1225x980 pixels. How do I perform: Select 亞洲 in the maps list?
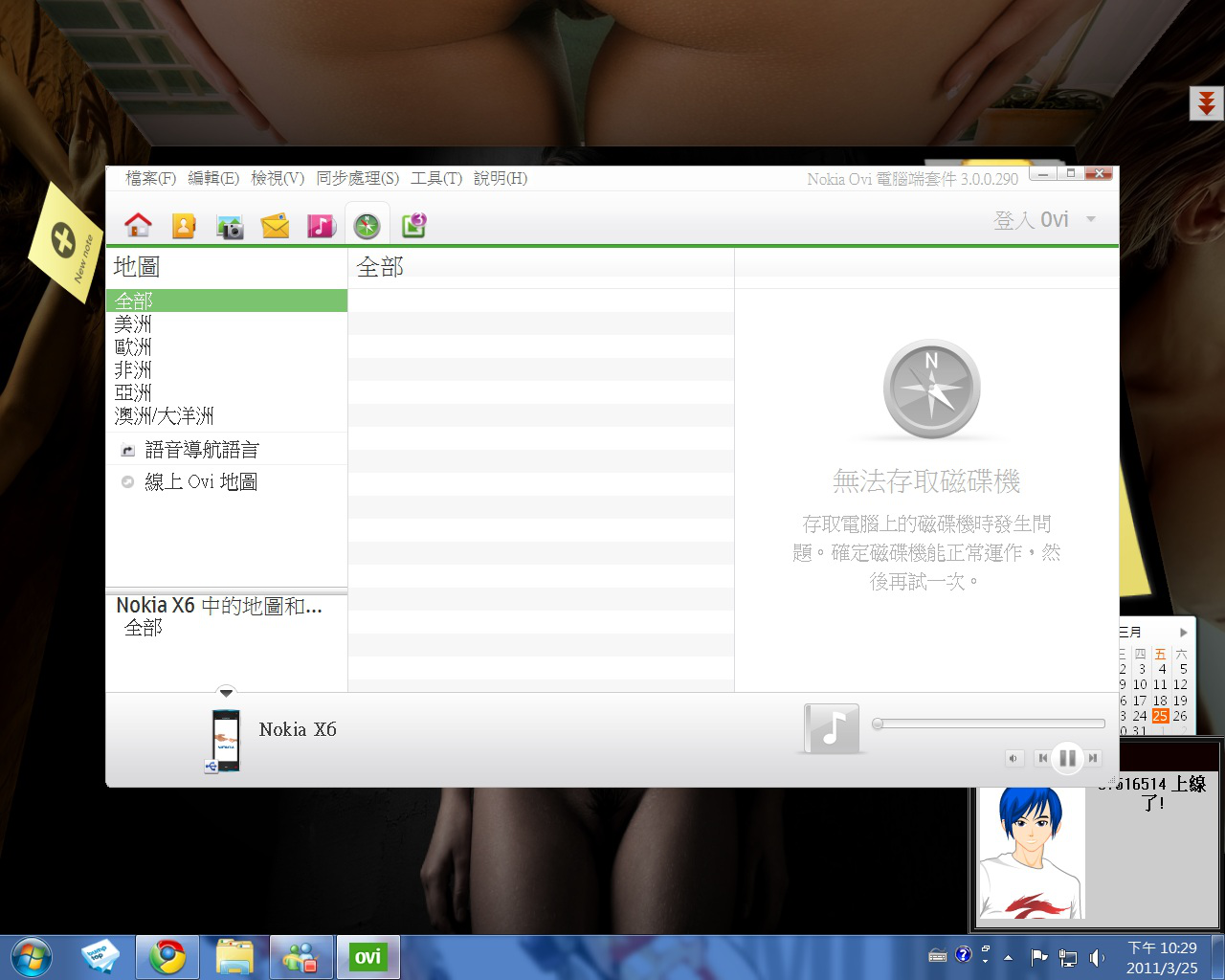pyautogui.click(x=226, y=392)
